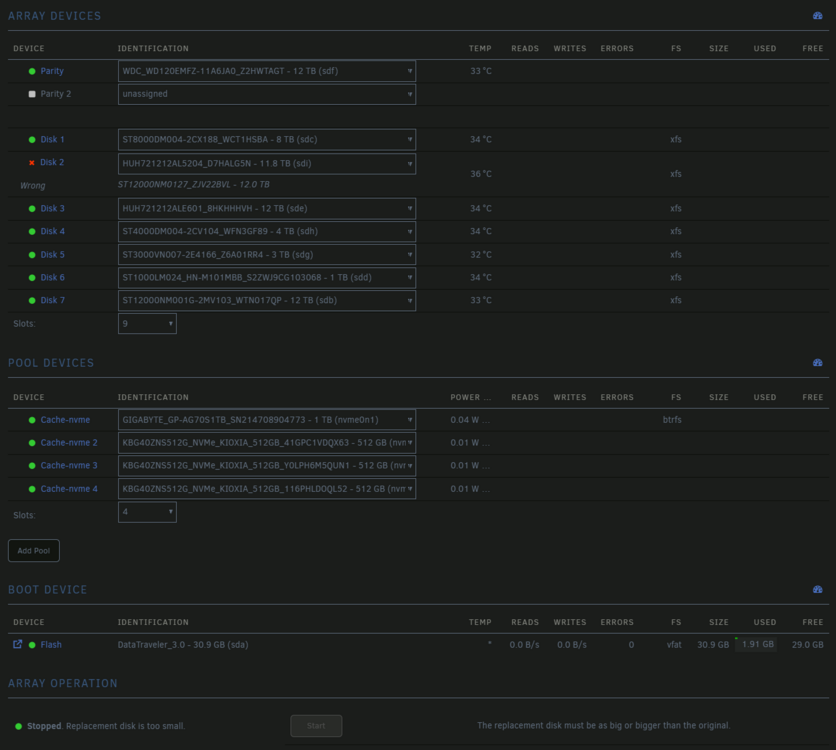
Task: Open the Disk 3 device link
Action: pyautogui.click(x=52, y=208)
